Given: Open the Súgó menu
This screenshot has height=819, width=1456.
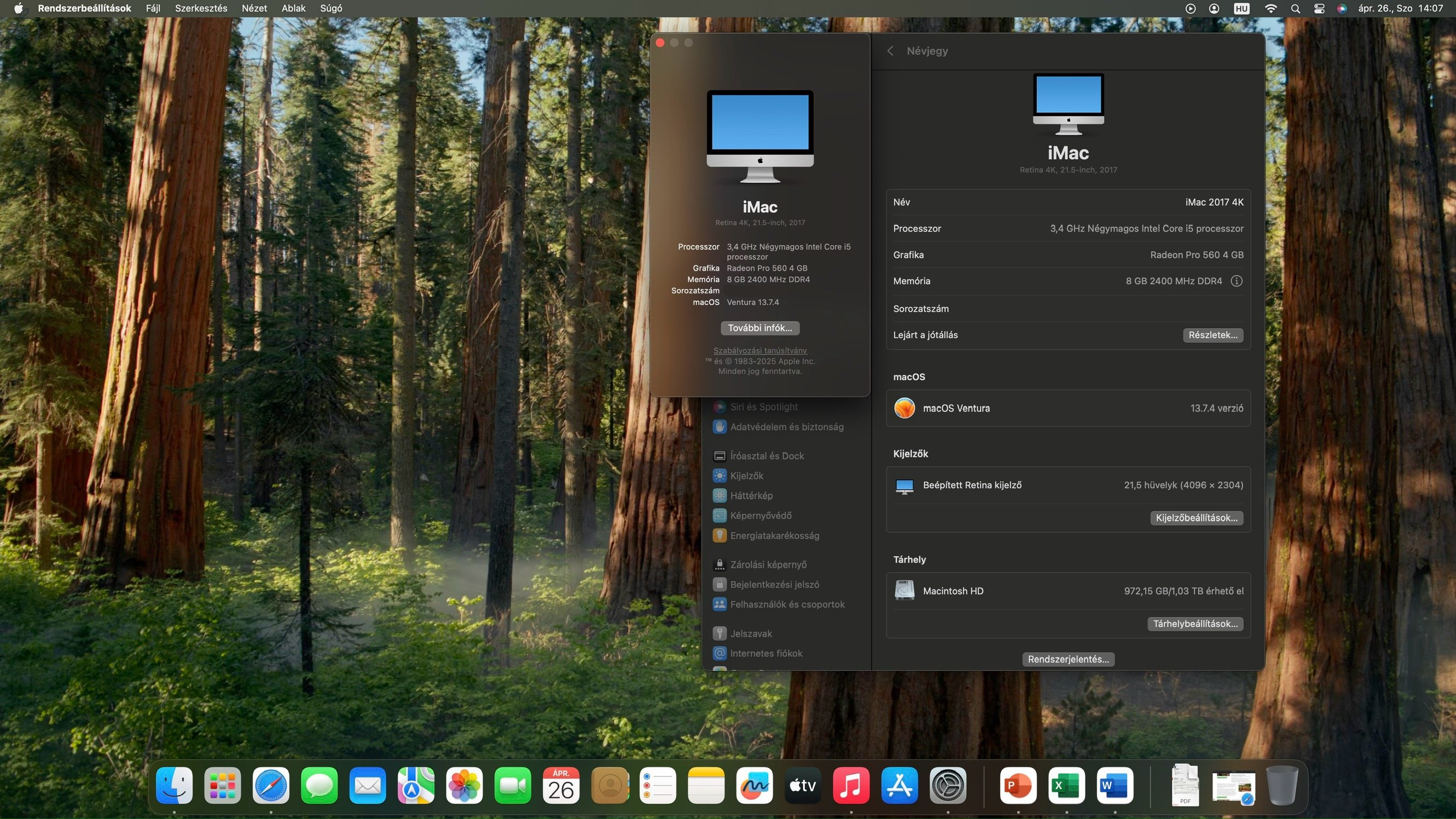Looking at the screenshot, I should click(x=331, y=8).
